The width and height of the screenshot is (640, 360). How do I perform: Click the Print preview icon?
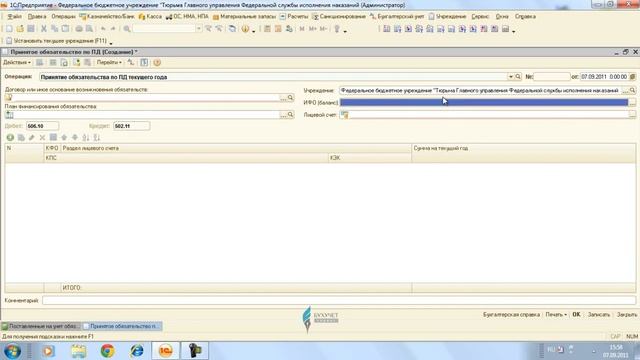(89, 29)
